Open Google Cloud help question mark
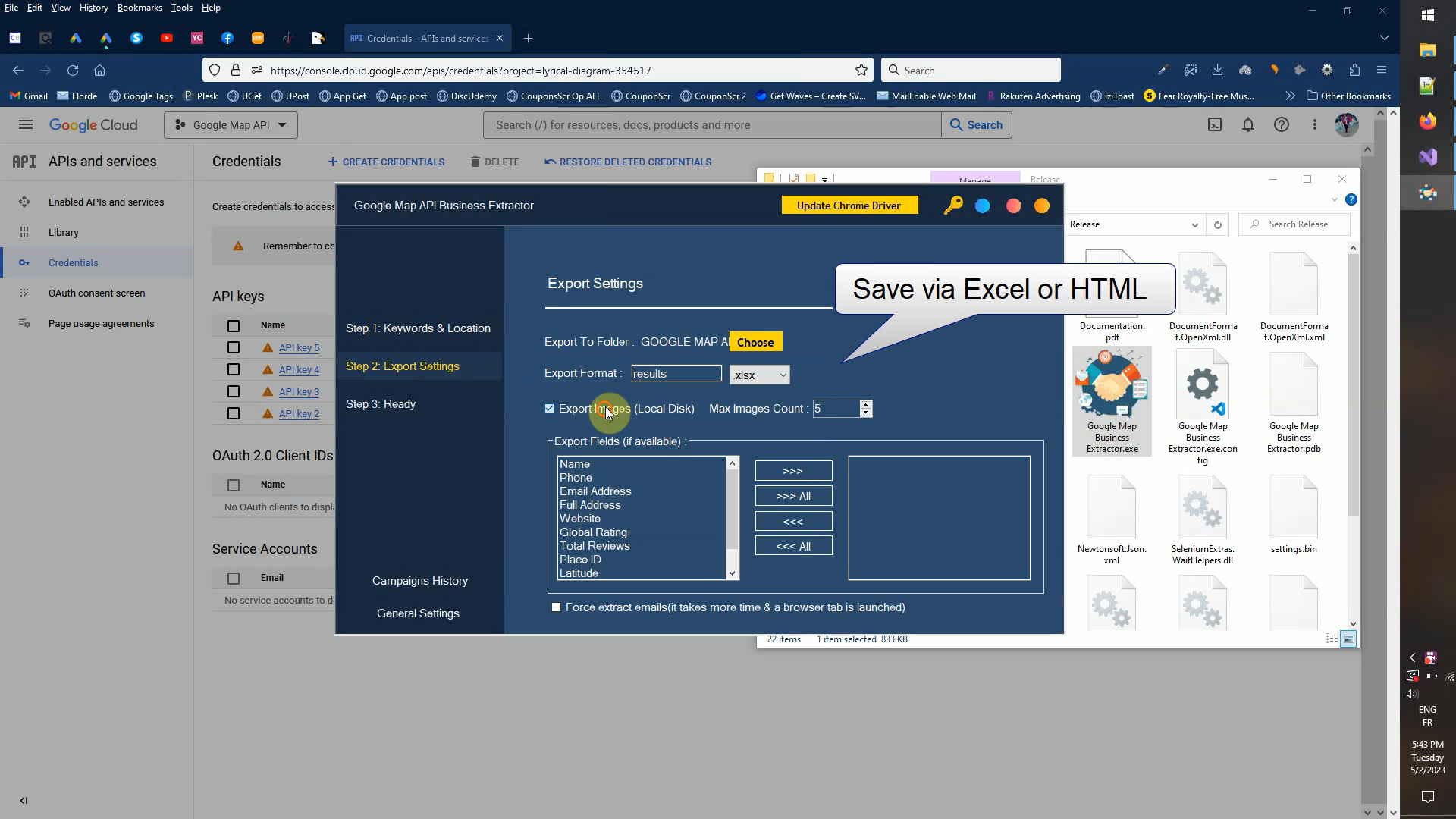1456x819 pixels. click(1282, 125)
